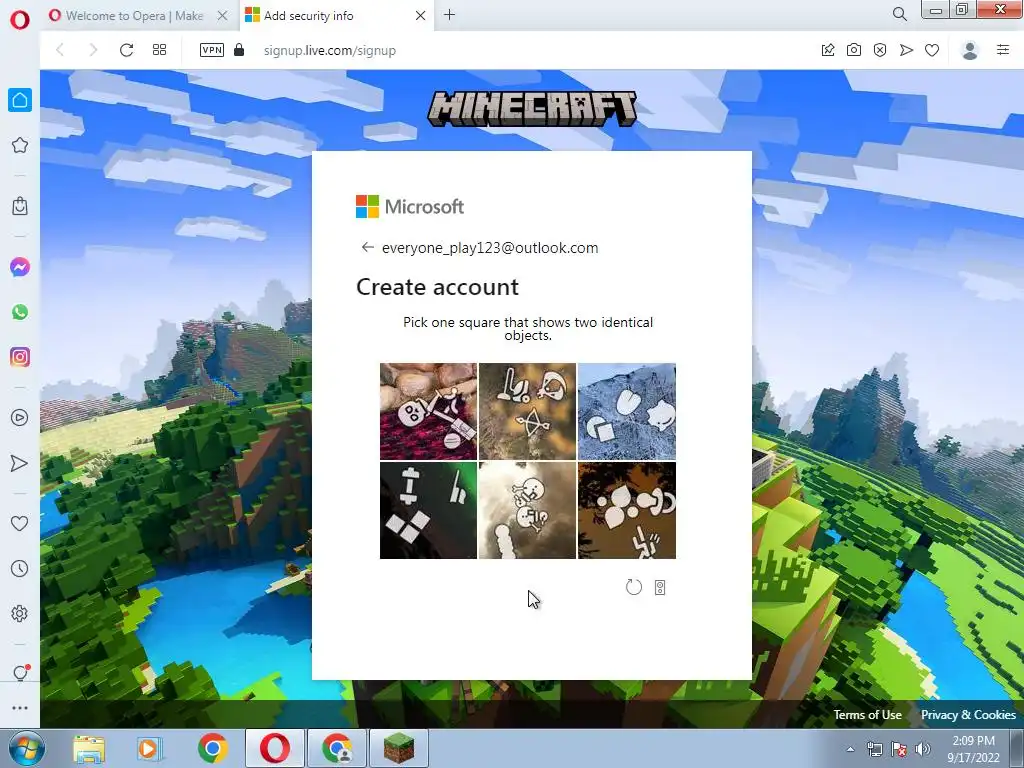Click the Minecraft logo banner
The height and width of the screenshot is (768, 1024).
[532, 109]
